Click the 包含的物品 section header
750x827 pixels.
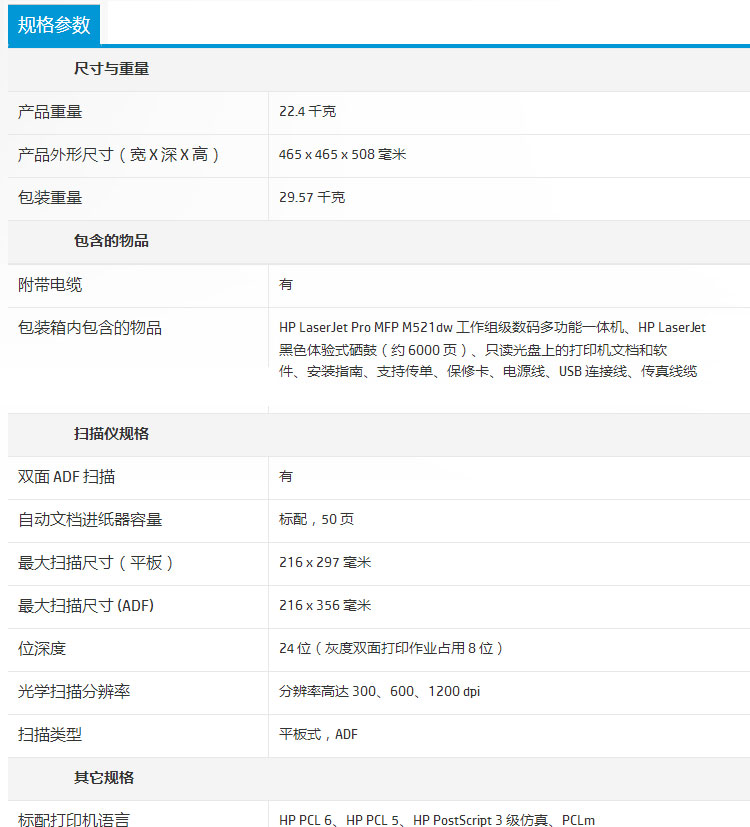(111, 241)
